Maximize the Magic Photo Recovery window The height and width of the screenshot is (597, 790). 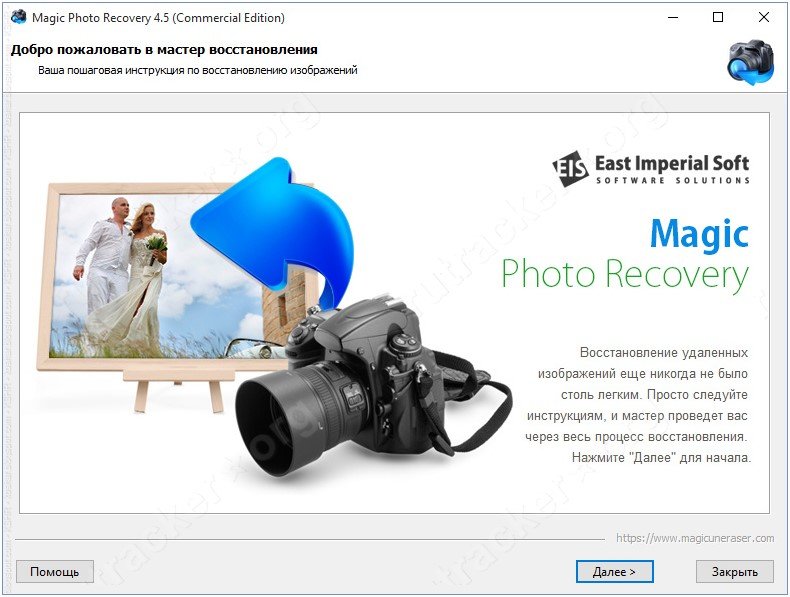click(x=718, y=18)
